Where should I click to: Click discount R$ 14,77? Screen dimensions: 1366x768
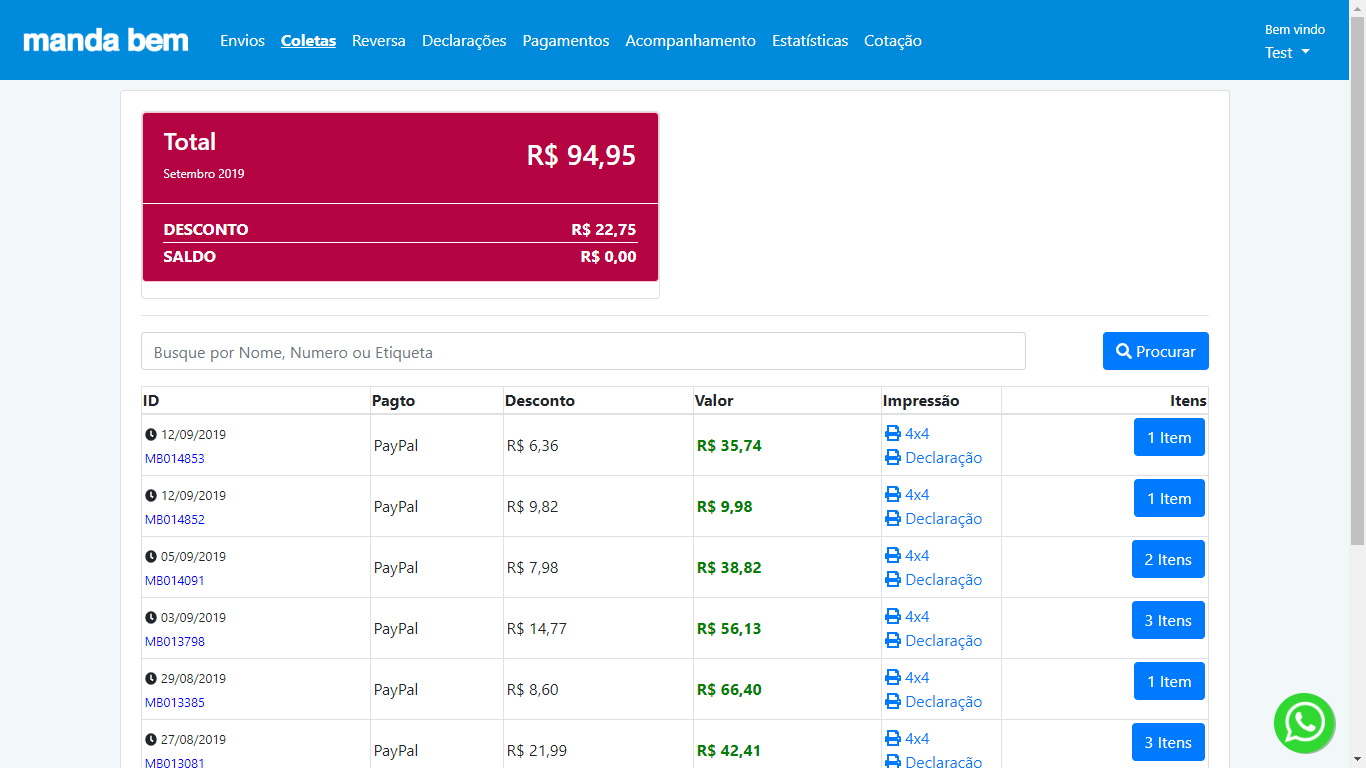(537, 629)
